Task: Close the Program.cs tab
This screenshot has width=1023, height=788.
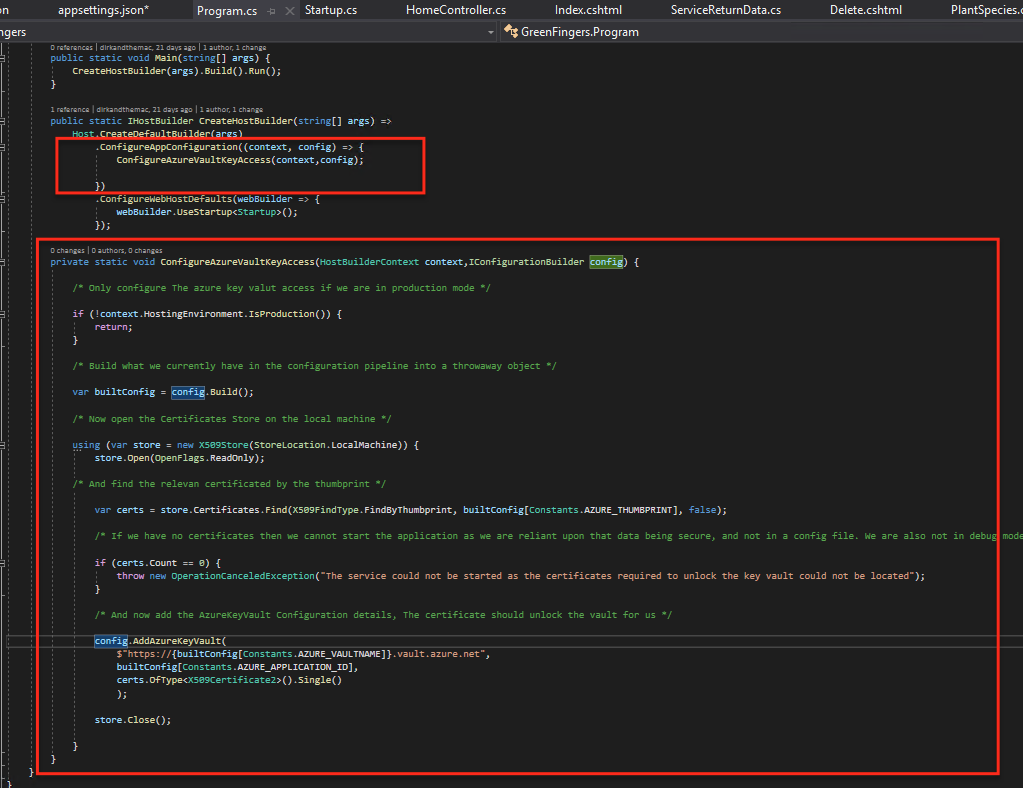Action: click(290, 11)
